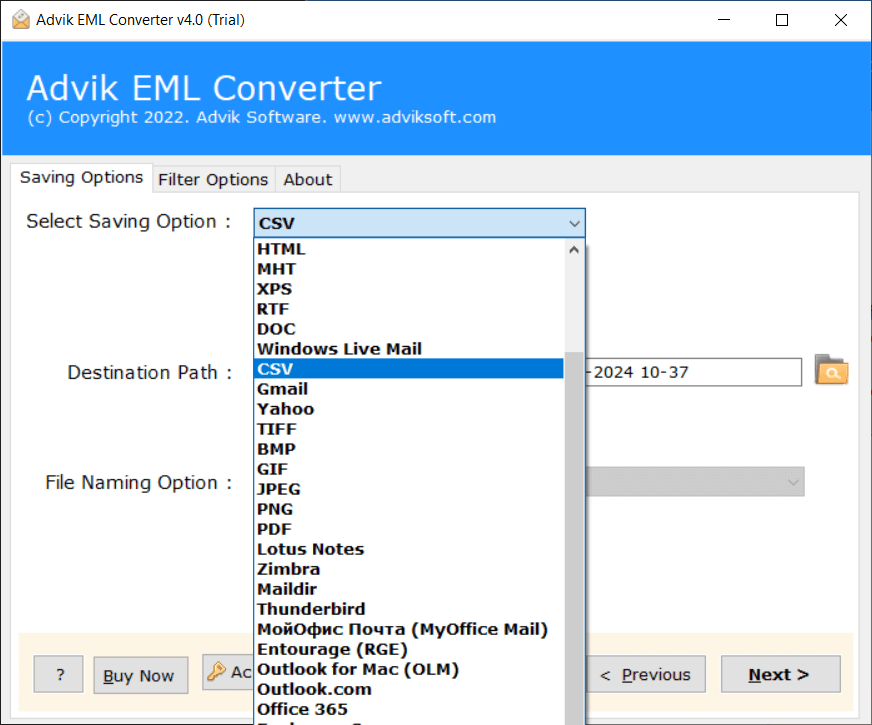Go back with the Previous button
Image resolution: width=872 pixels, height=725 pixels.
click(646, 674)
